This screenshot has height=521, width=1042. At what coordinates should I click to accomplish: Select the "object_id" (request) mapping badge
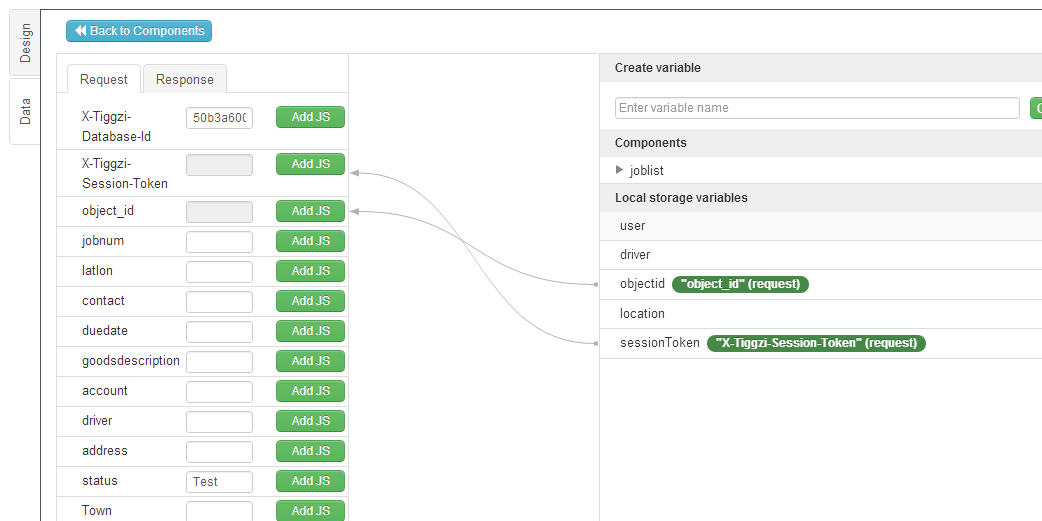point(740,284)
